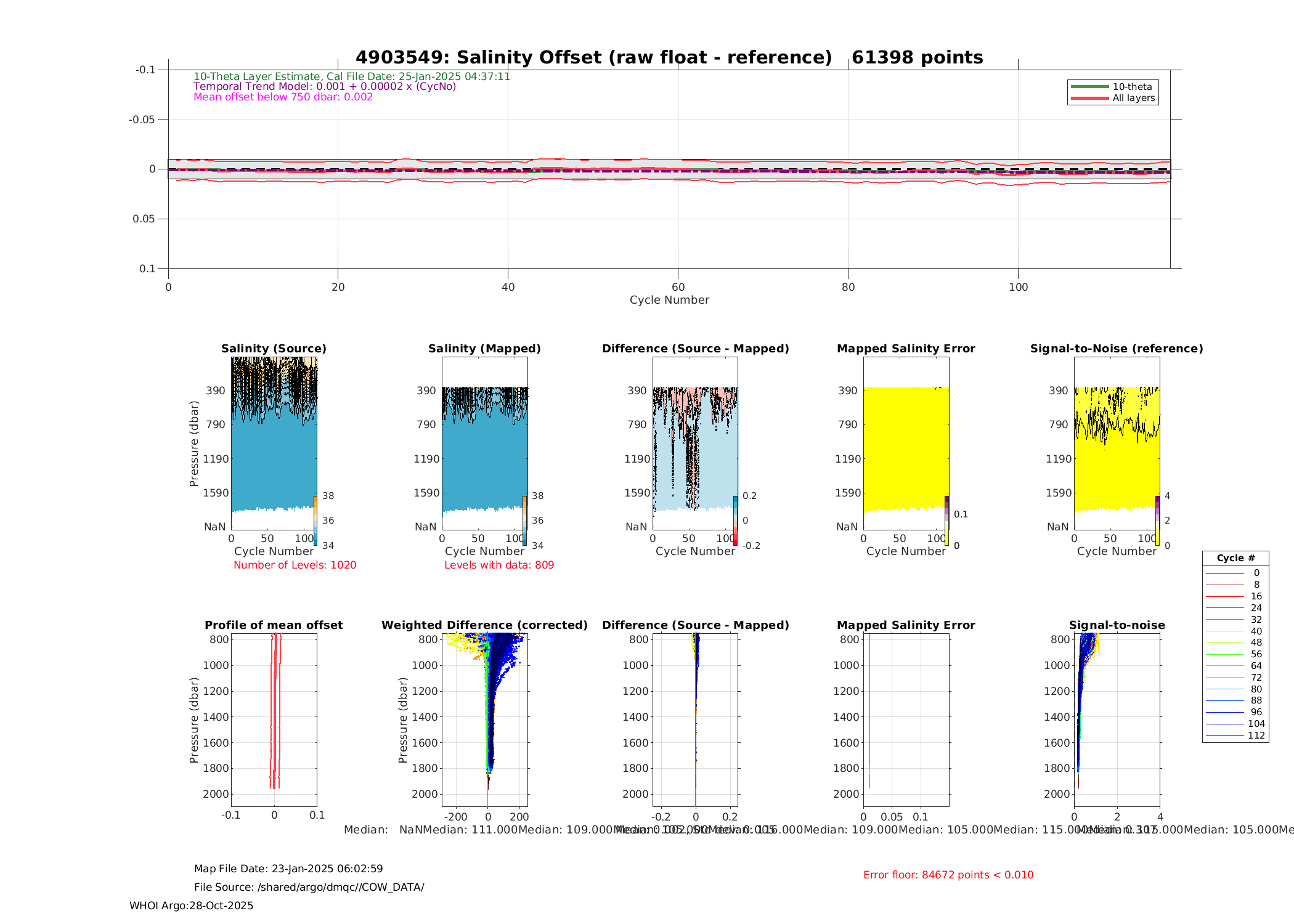
Task: Click the Difference plot red-blue colorbar
Action: point(736,521)
